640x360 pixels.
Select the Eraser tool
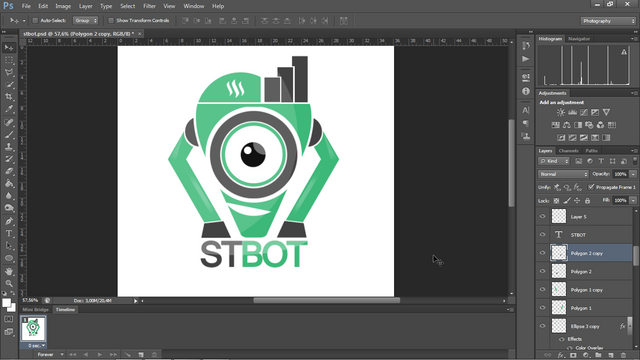tap(9, 171)
